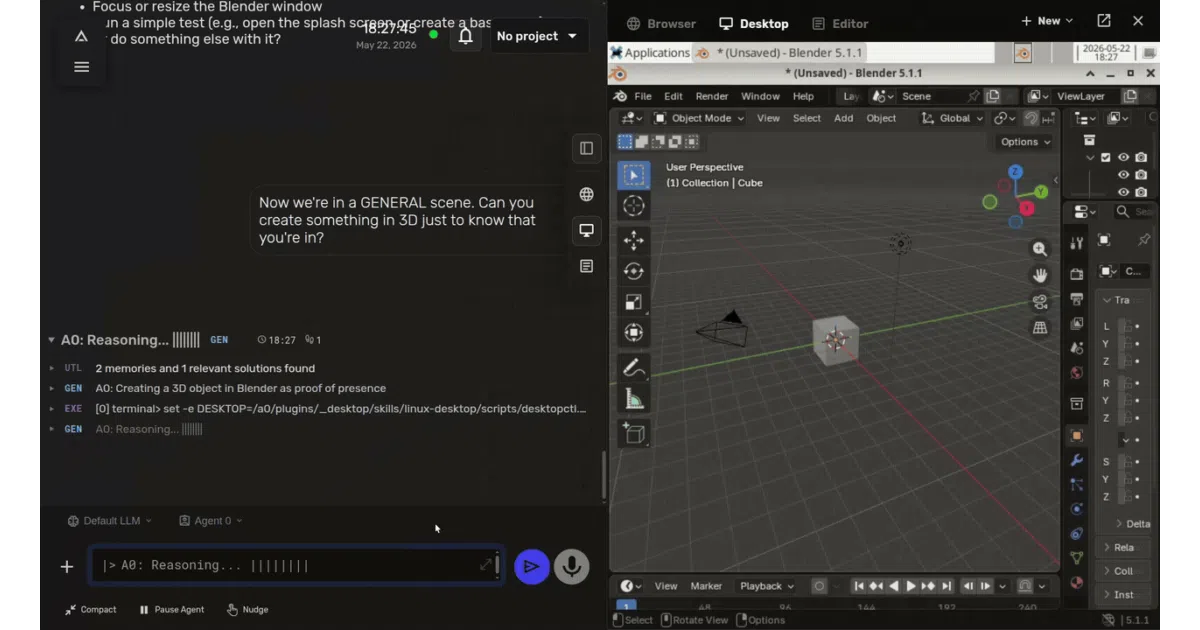
Task: Select the Annotate pencil tool
Action: (x=633, y=368)
